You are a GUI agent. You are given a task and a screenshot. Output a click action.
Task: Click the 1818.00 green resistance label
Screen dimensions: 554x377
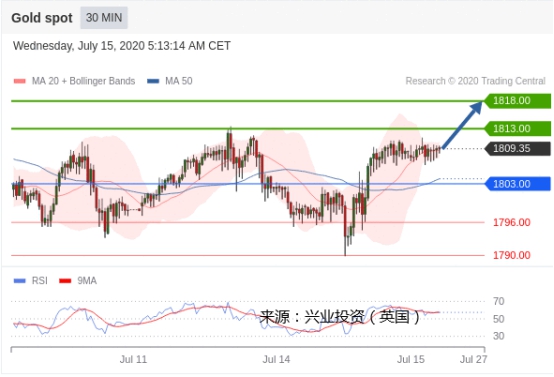517,101
